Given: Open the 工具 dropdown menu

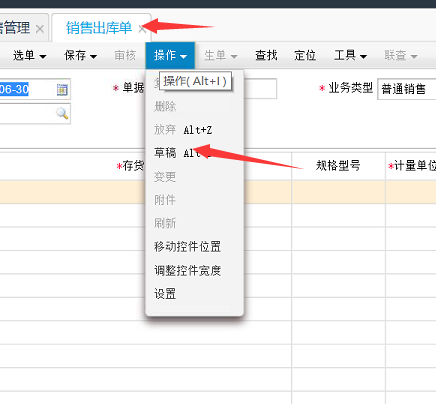Looking at the screenshot, I should [350, 55].
